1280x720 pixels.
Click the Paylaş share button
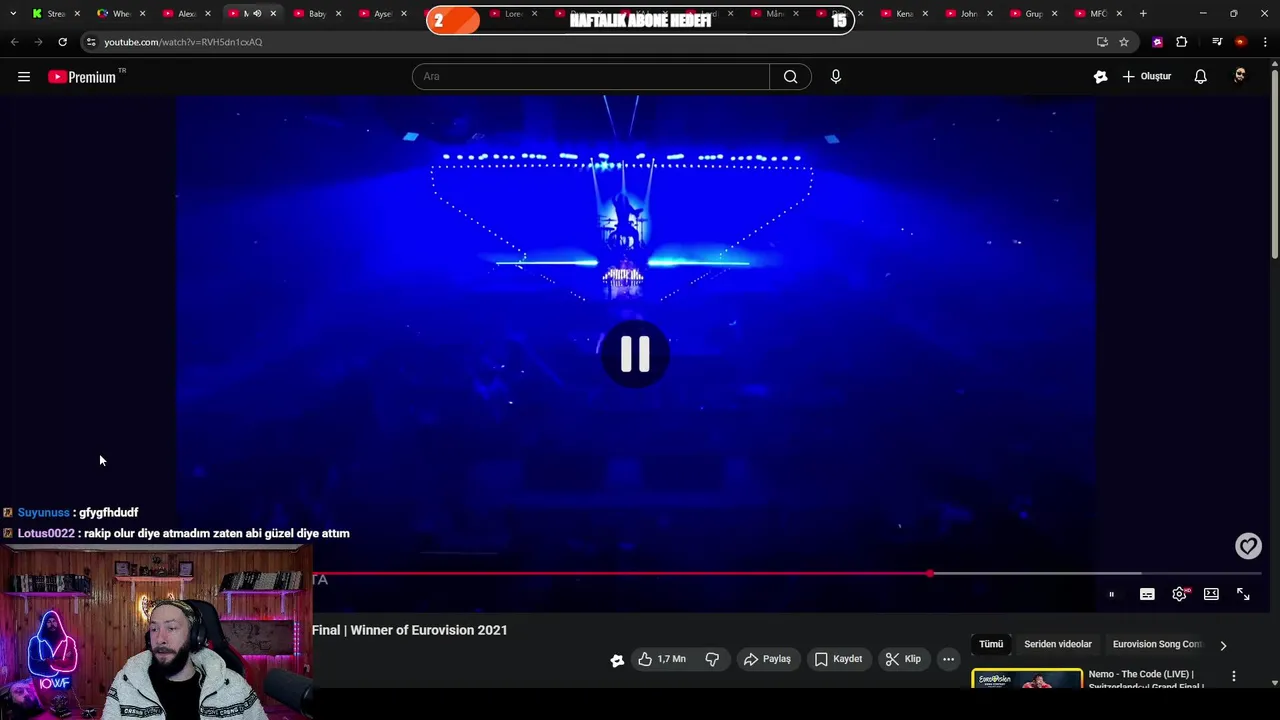pyautogui.click(x=767, y=659)
